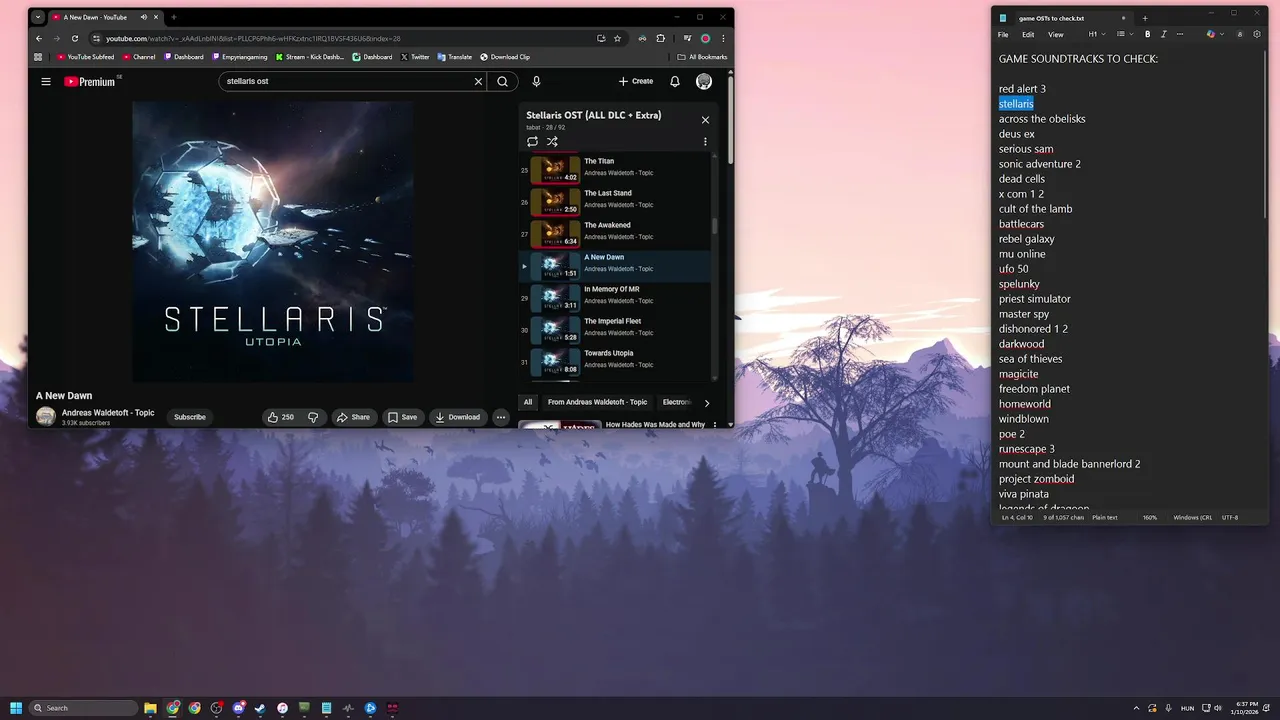Image resolution: width=1280 pixels, height=720 pixels.
Task: Subscribe to Andreas Waldetoft - Topic
Action: point(190,417)
